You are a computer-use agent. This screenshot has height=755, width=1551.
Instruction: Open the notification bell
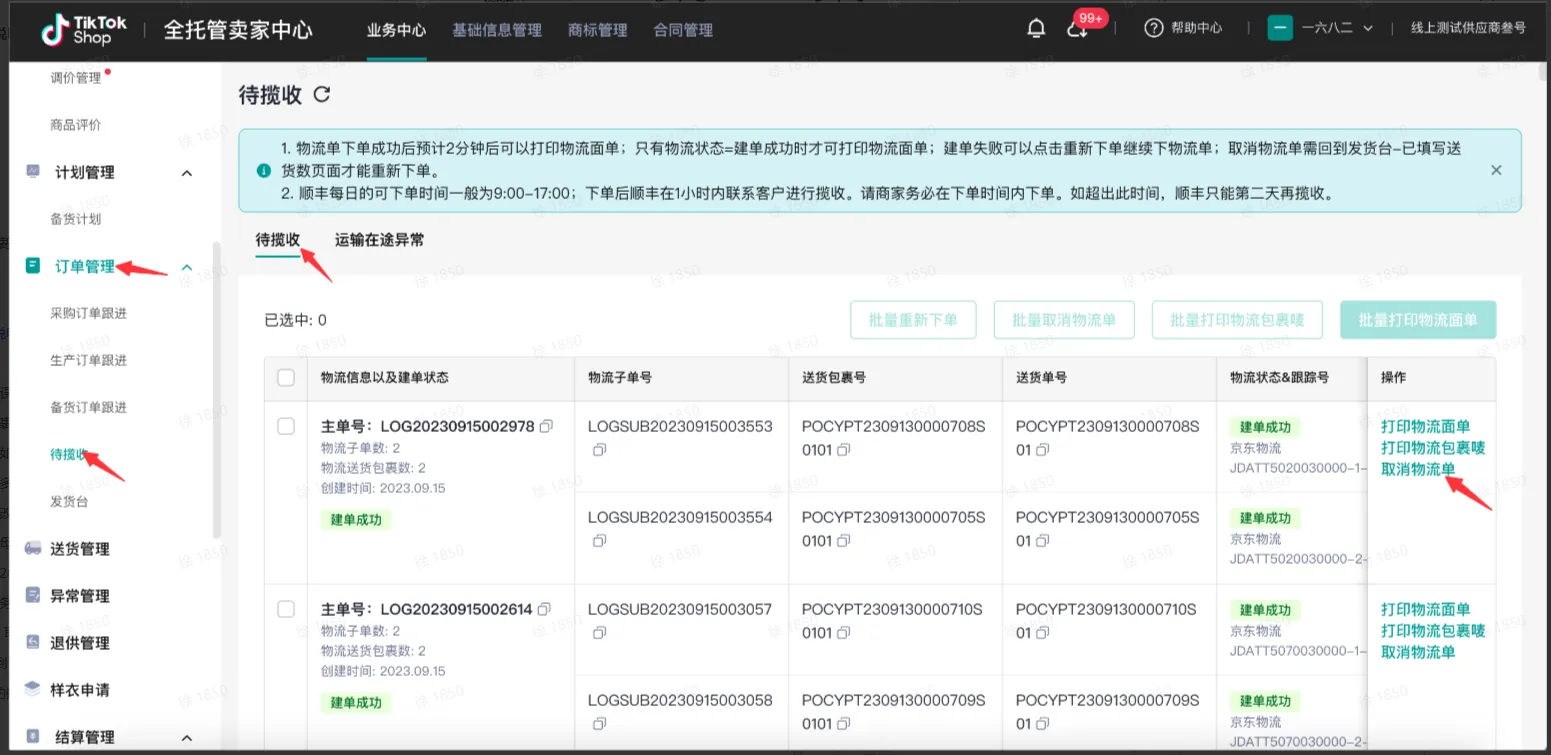[1036, 28]
